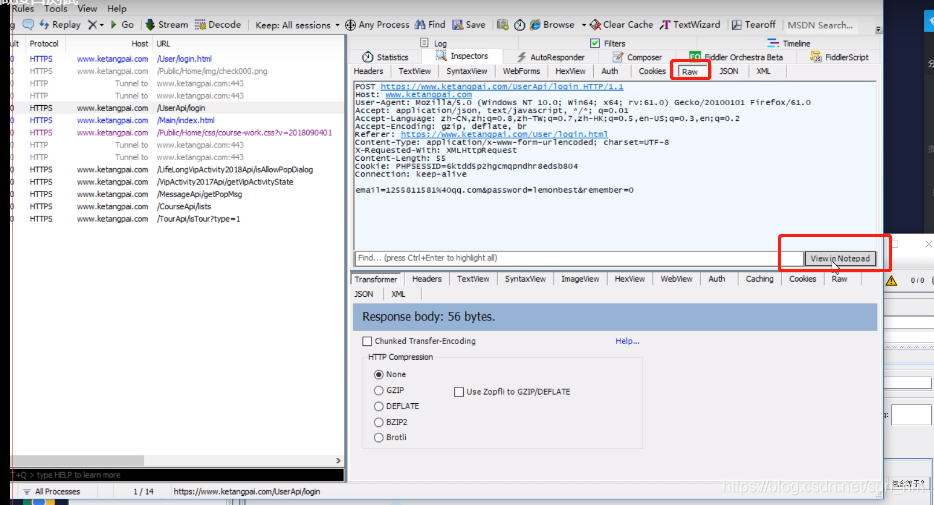The height and width of the screenshot is (505, 934).
Task: Select the /Main/index.html session
Action: (x=178, y=120)
